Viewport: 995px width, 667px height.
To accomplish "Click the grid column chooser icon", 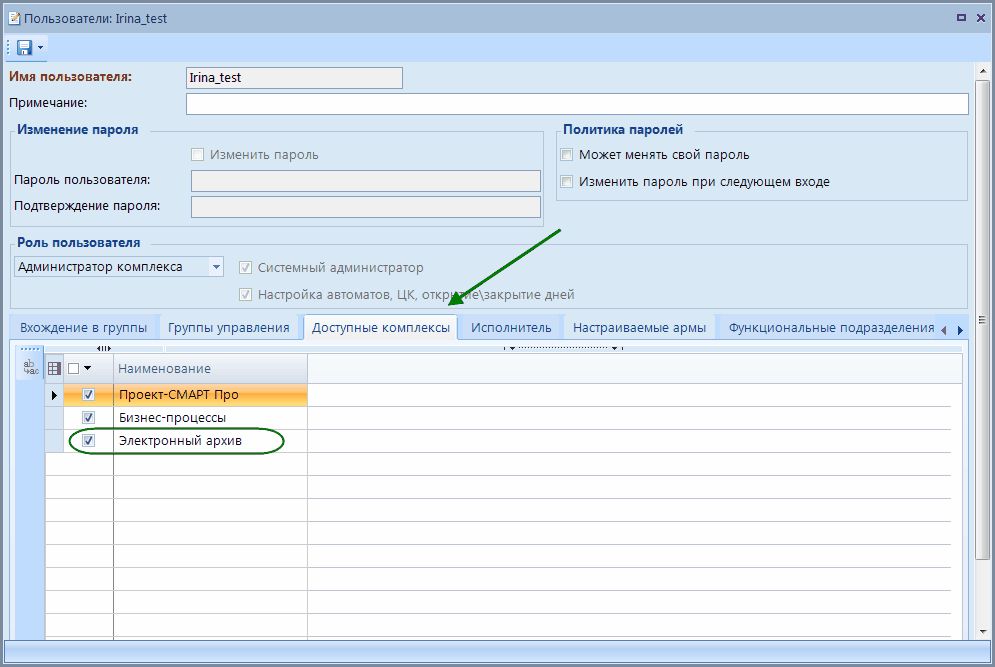I will coord(55,368).
